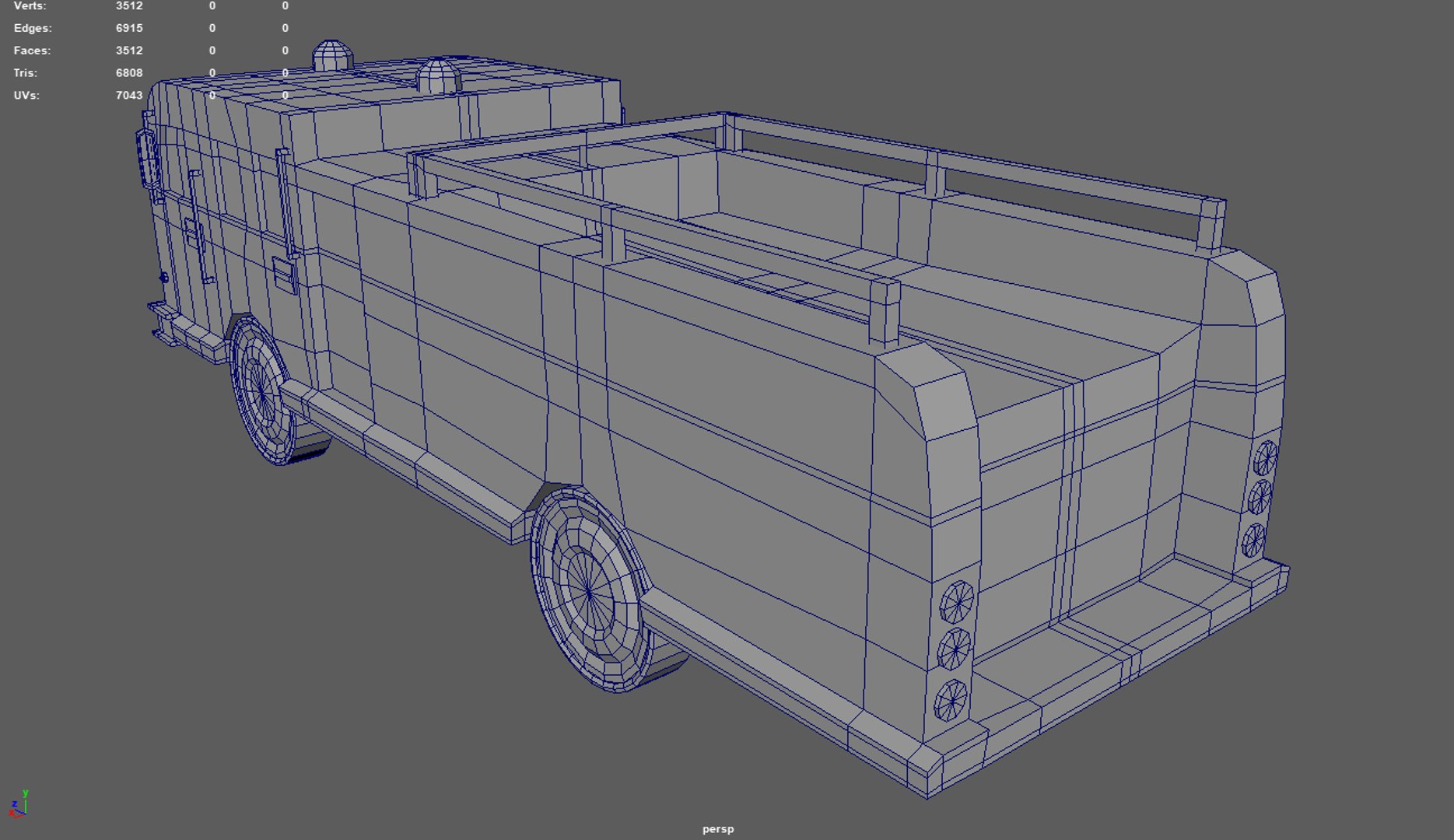Click the Tris: label in the HUD
The image size is (1454, 840).
[x=25, y=73]
